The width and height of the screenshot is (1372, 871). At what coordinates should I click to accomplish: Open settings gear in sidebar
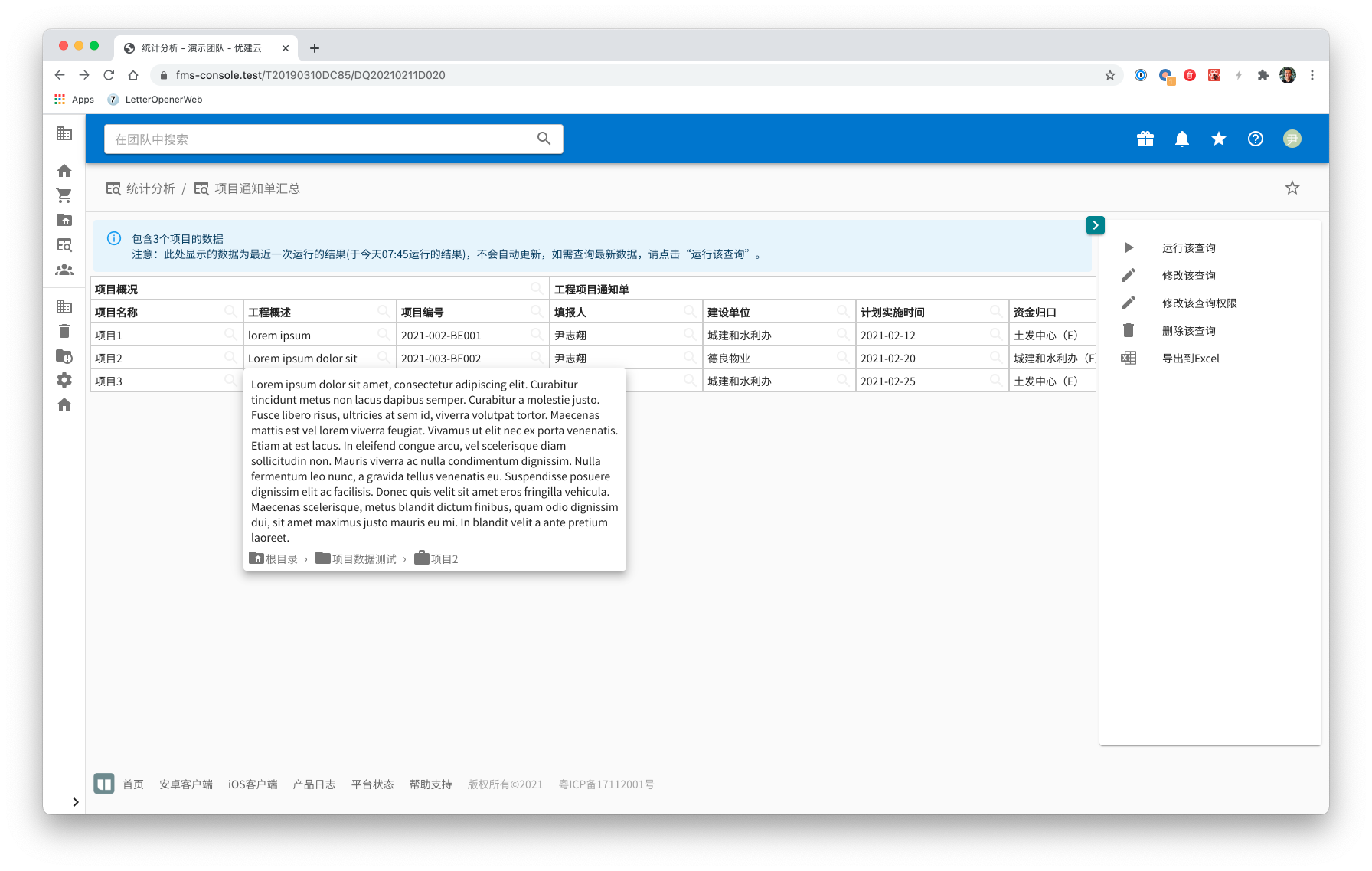pos(64,380)
